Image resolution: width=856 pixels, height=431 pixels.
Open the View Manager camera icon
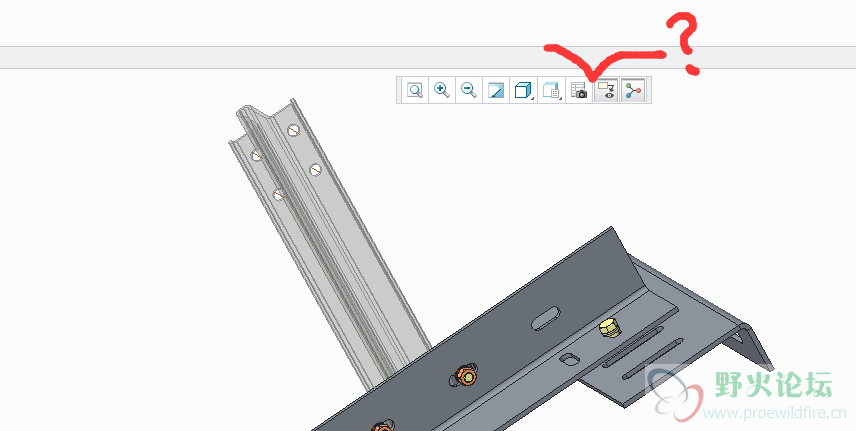(x=579, y=90)
